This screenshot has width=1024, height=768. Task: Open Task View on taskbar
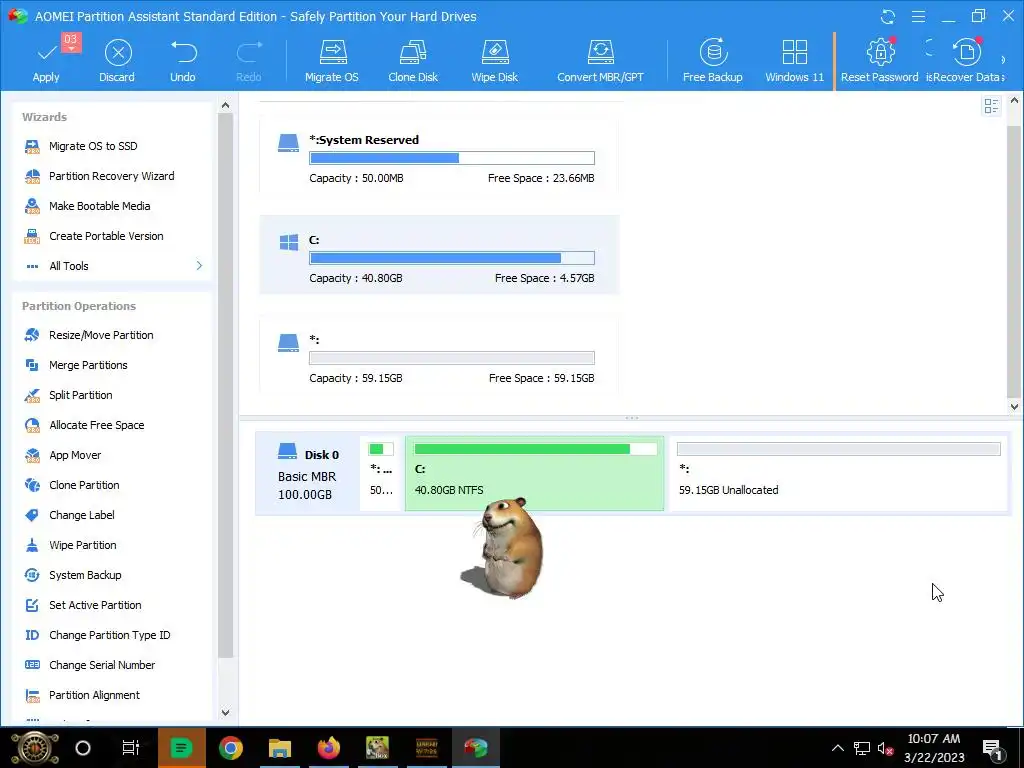pyautogui.click(x=131, y=748)
